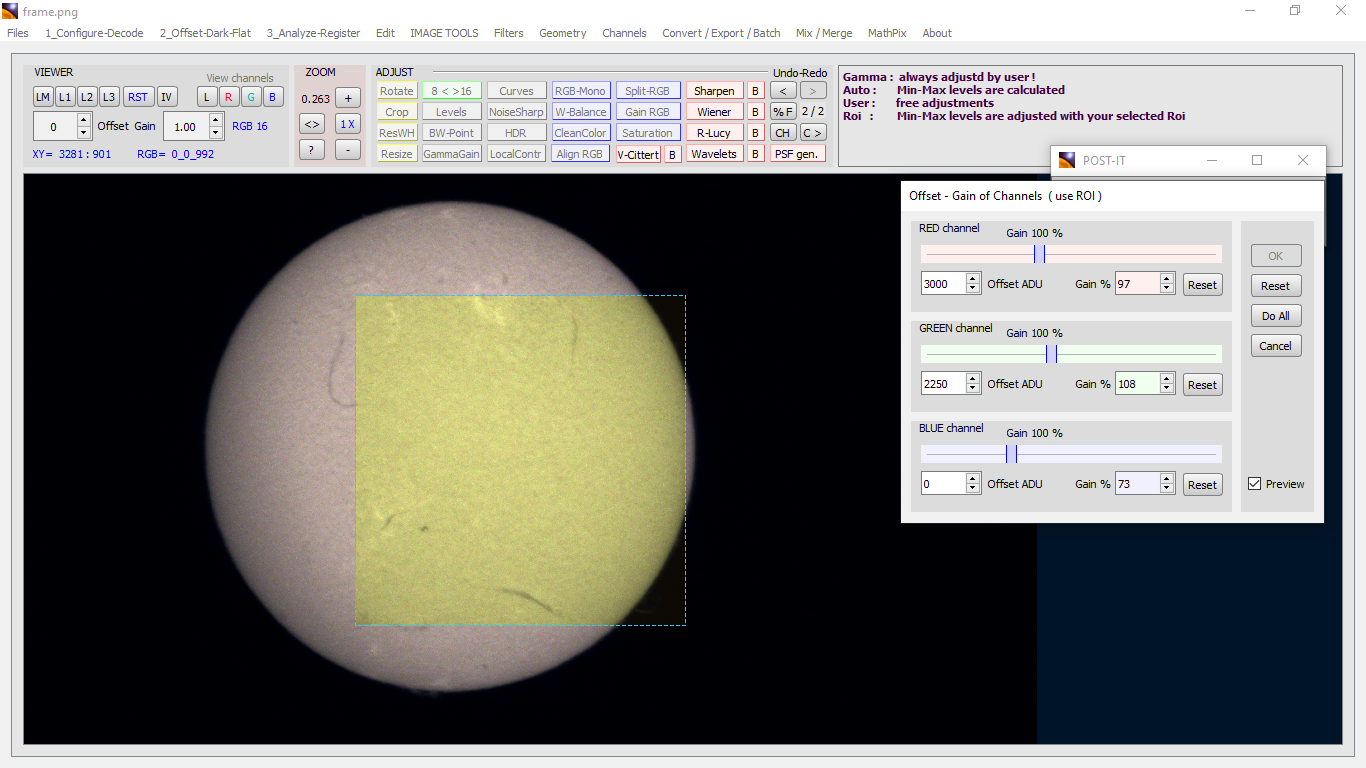Click the LM viewer button
The width and height of the screenshot is (1366, 768).
[43, 97]
